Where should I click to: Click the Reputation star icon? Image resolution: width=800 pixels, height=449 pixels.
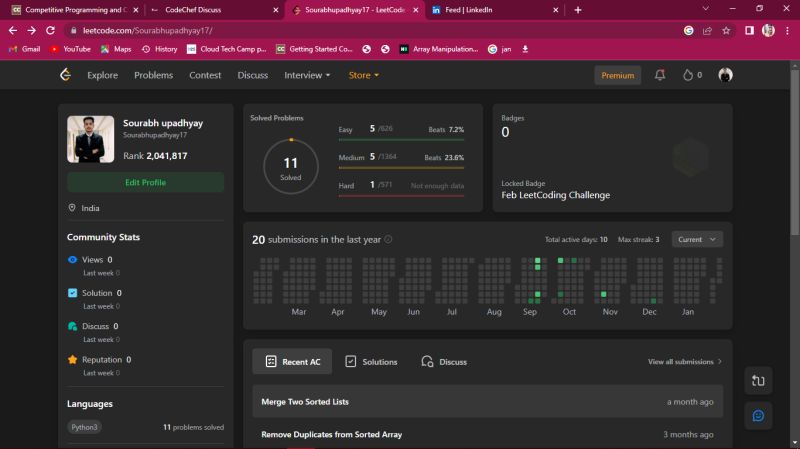[72, 360]
